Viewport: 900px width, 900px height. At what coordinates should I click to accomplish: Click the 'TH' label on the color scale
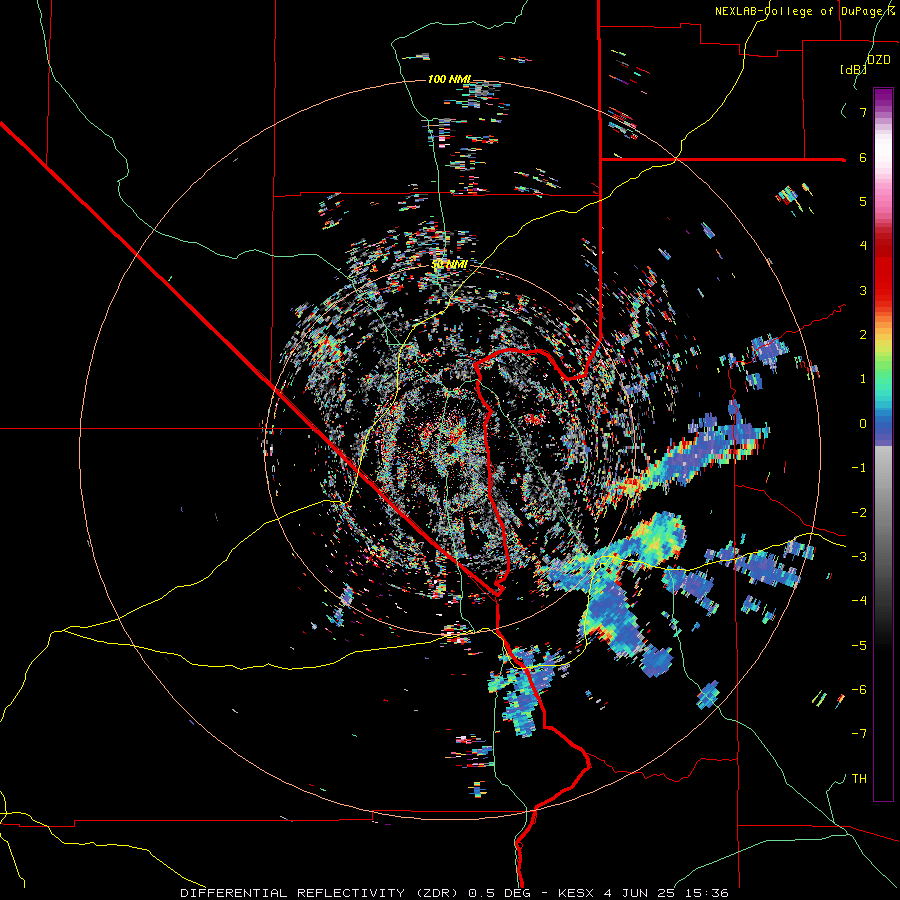pyautogui.click(x=859, y=778)
